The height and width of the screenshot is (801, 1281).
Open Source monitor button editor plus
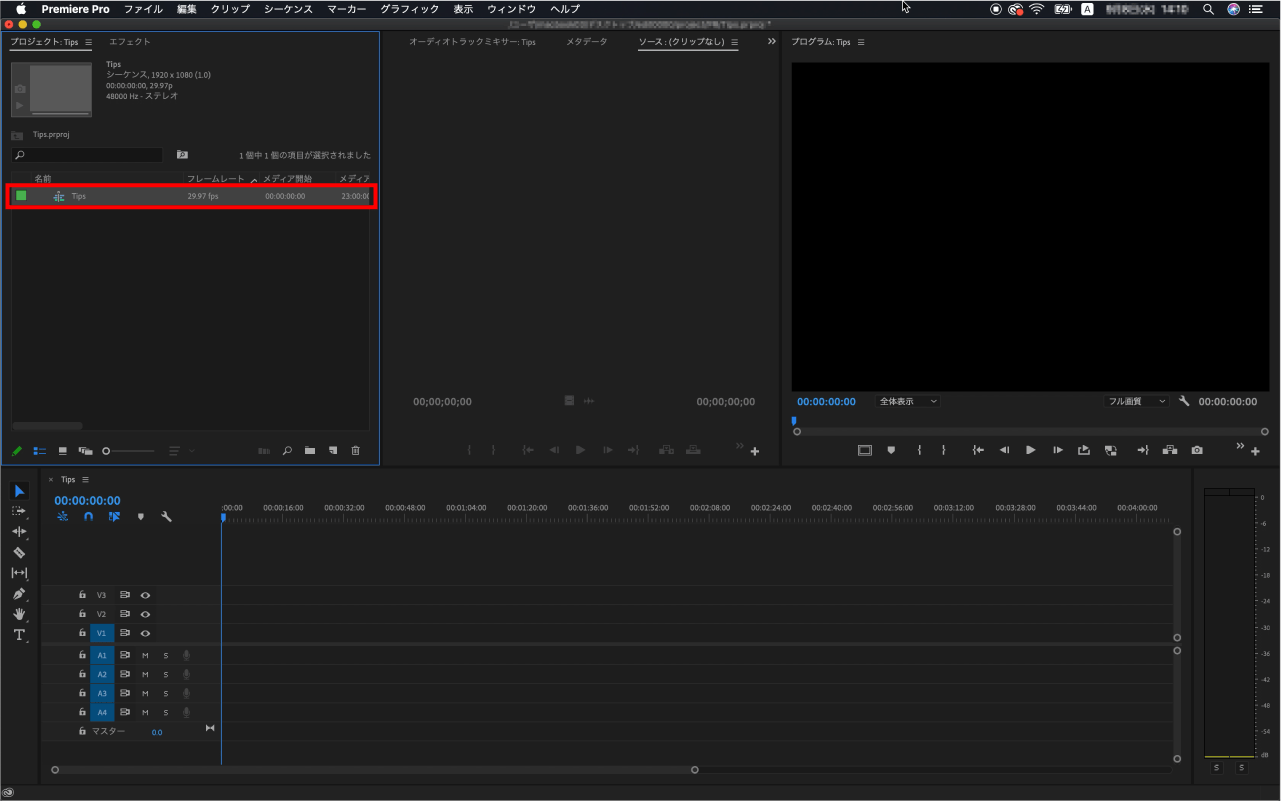755,452
